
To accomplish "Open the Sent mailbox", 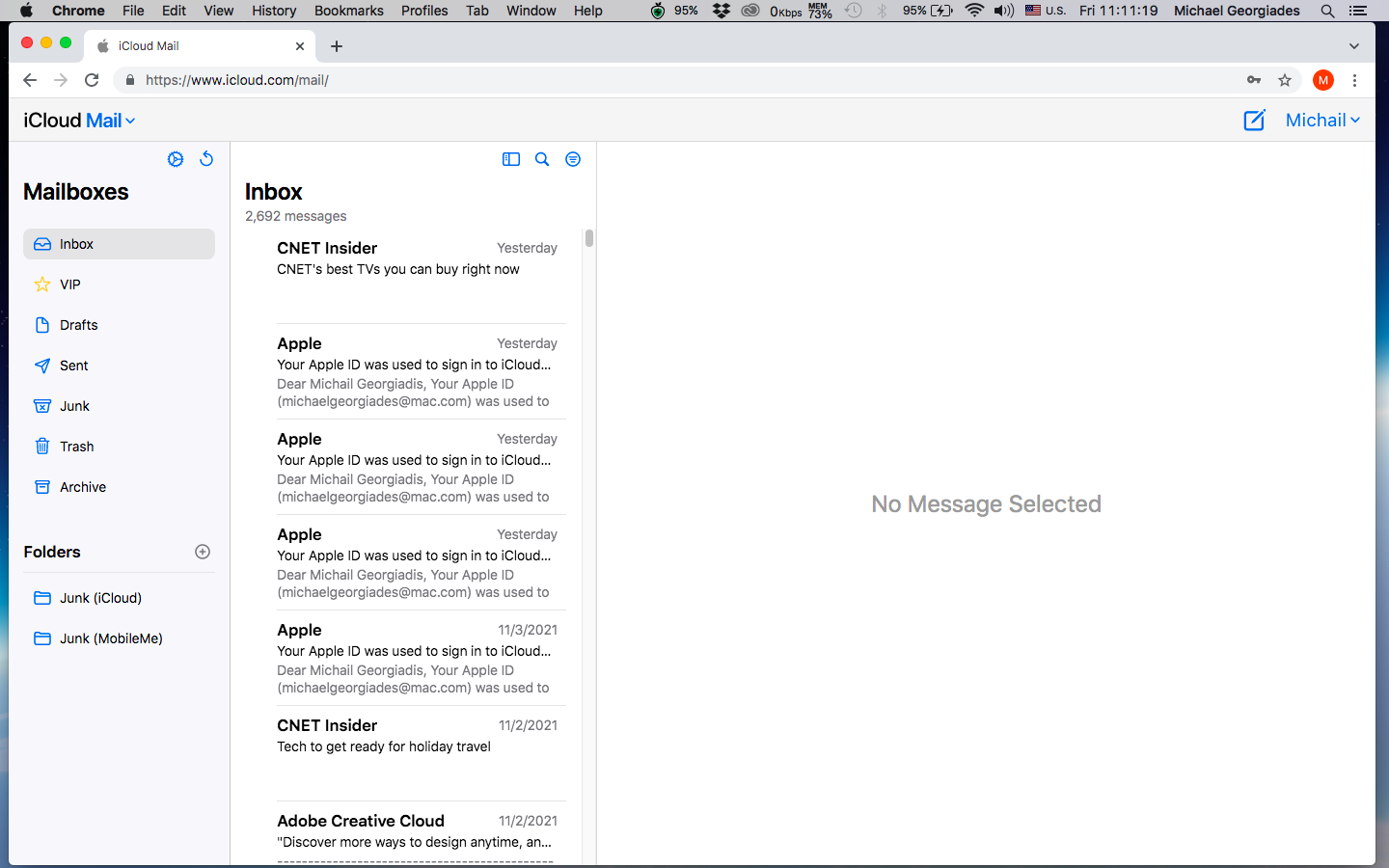I will click(119, 366).
